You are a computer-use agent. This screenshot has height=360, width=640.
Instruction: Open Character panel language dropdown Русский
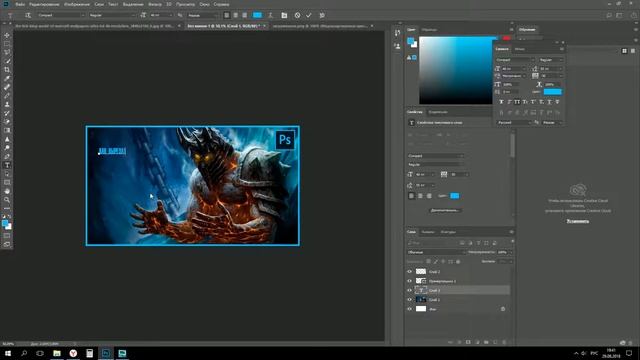[x=513, y=122]
